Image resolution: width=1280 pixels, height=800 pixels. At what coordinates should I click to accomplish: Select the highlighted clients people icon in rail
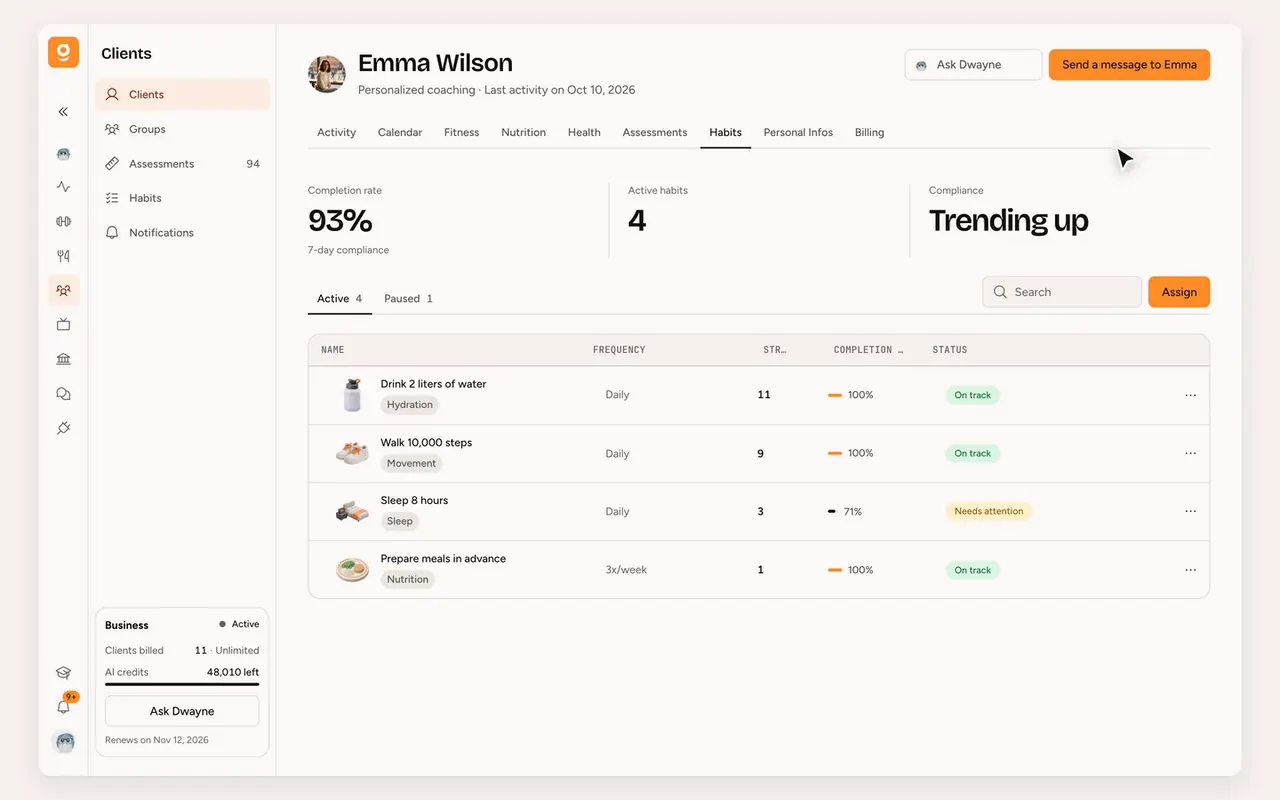point(63,290)
